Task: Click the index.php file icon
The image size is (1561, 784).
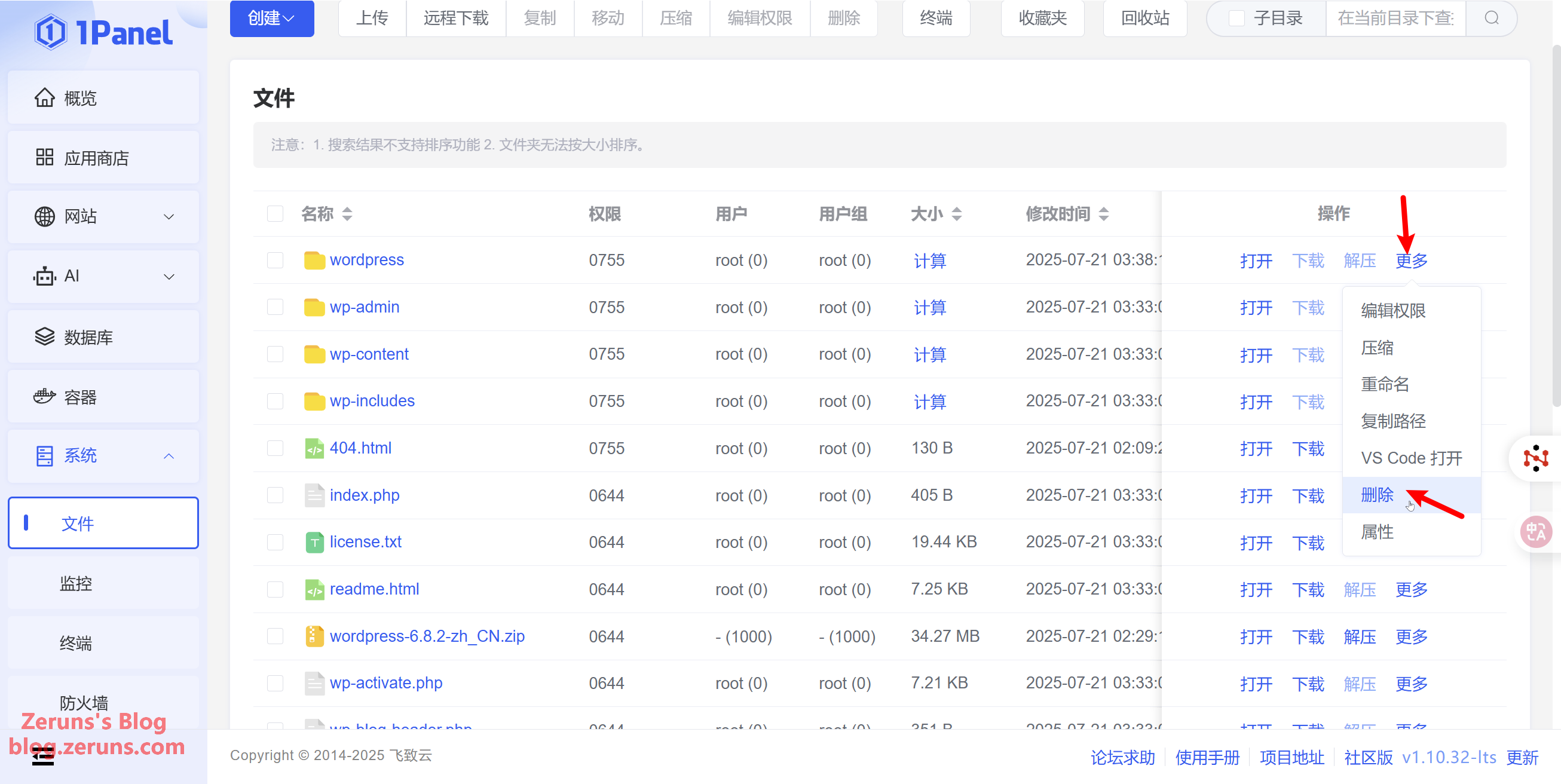Action: (314, 495)
